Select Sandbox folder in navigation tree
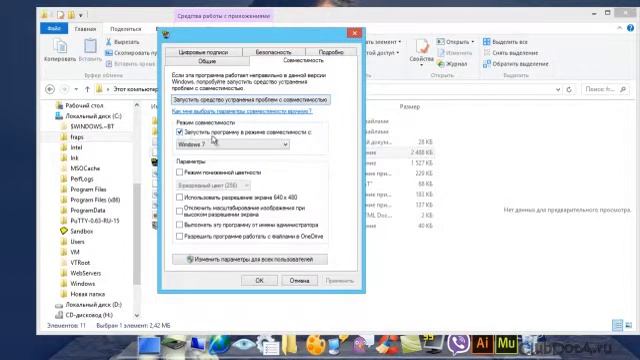Screen dimensions: 640x360 (x=82, y=231)
